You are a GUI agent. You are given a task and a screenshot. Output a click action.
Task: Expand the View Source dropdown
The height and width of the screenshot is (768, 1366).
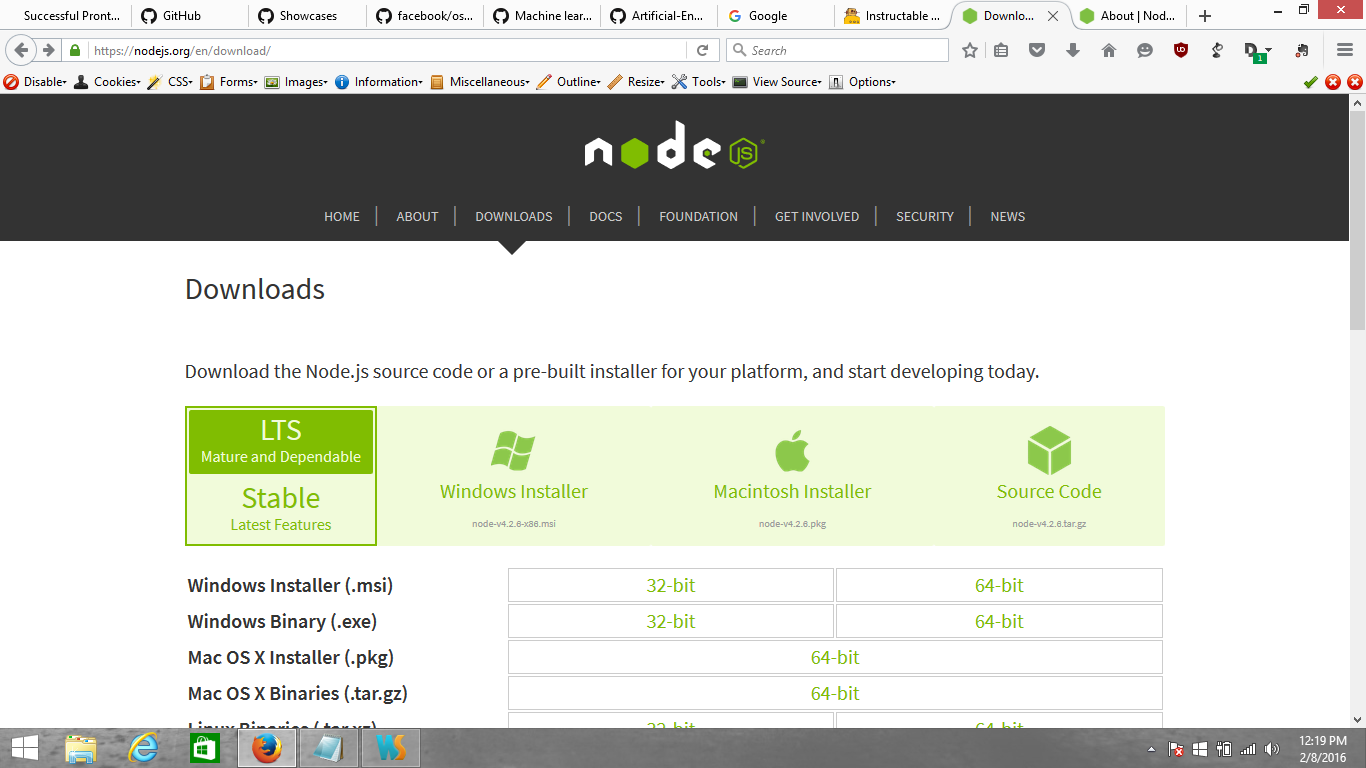point(777,82)
